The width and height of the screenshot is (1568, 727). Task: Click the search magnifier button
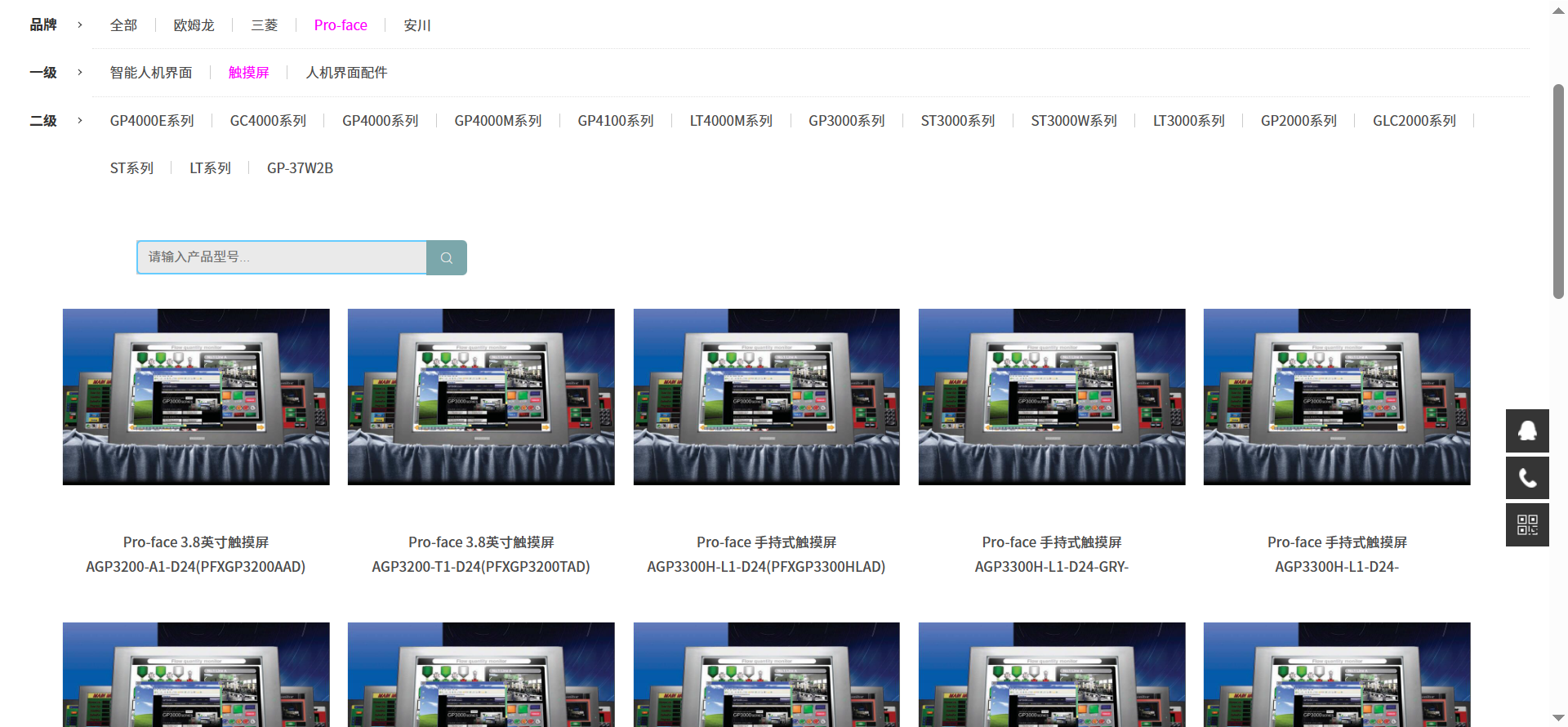pos(447,257)
